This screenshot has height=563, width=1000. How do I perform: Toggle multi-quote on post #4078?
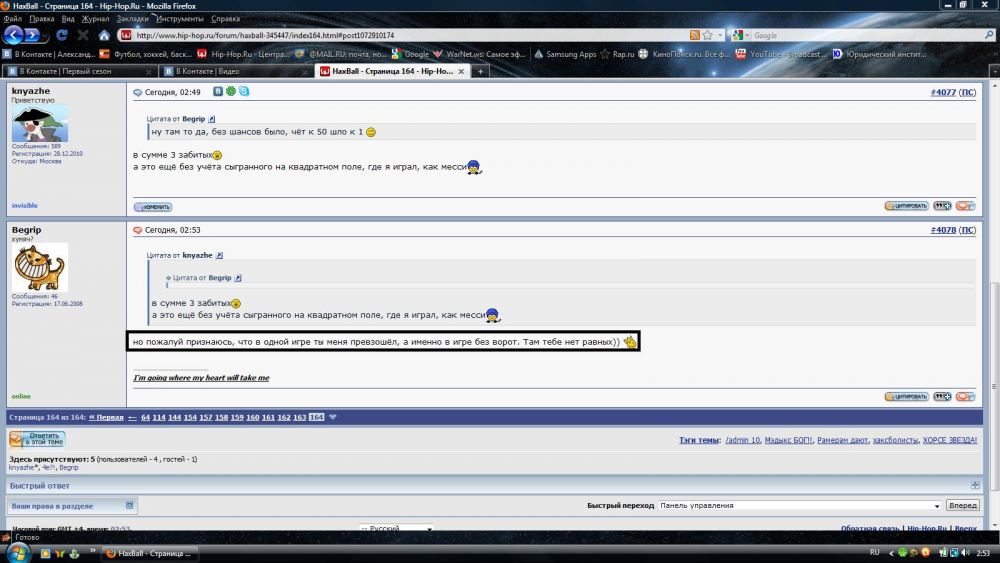point(942,397)
